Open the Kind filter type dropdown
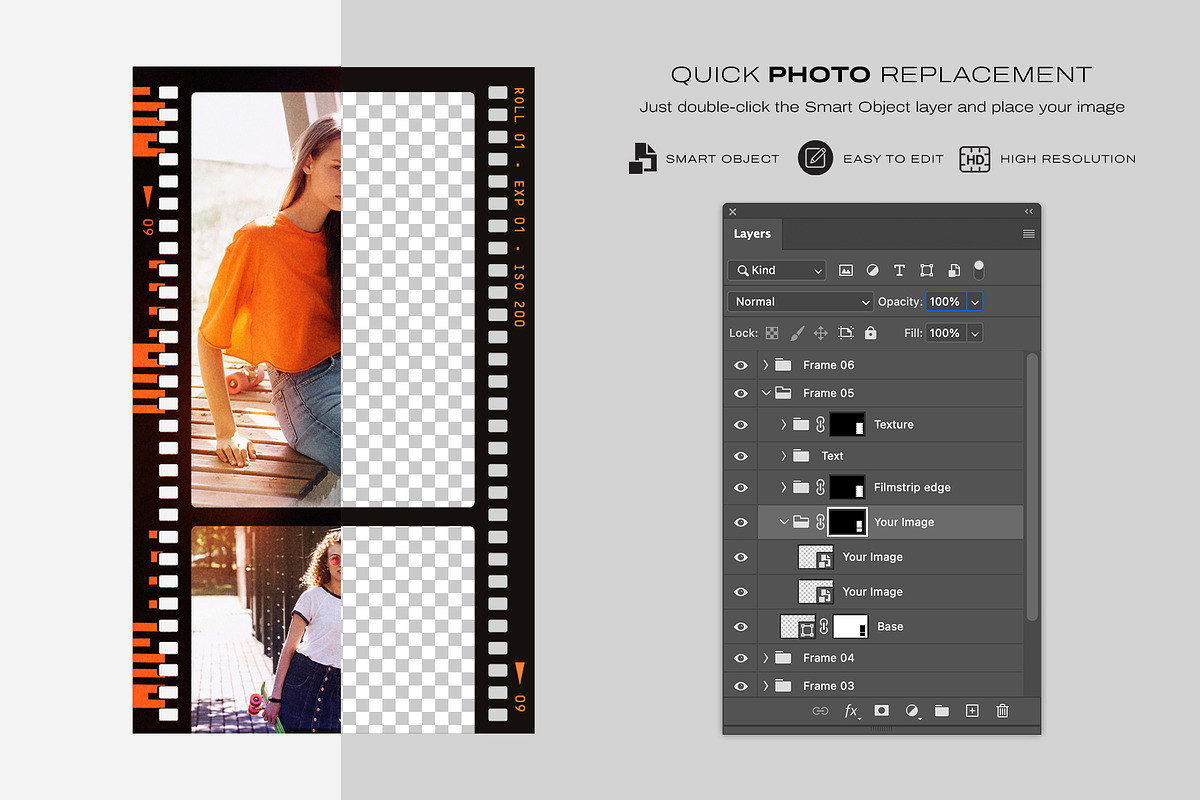Viewport: 1200px width, 800px height. tap(777, 270)
